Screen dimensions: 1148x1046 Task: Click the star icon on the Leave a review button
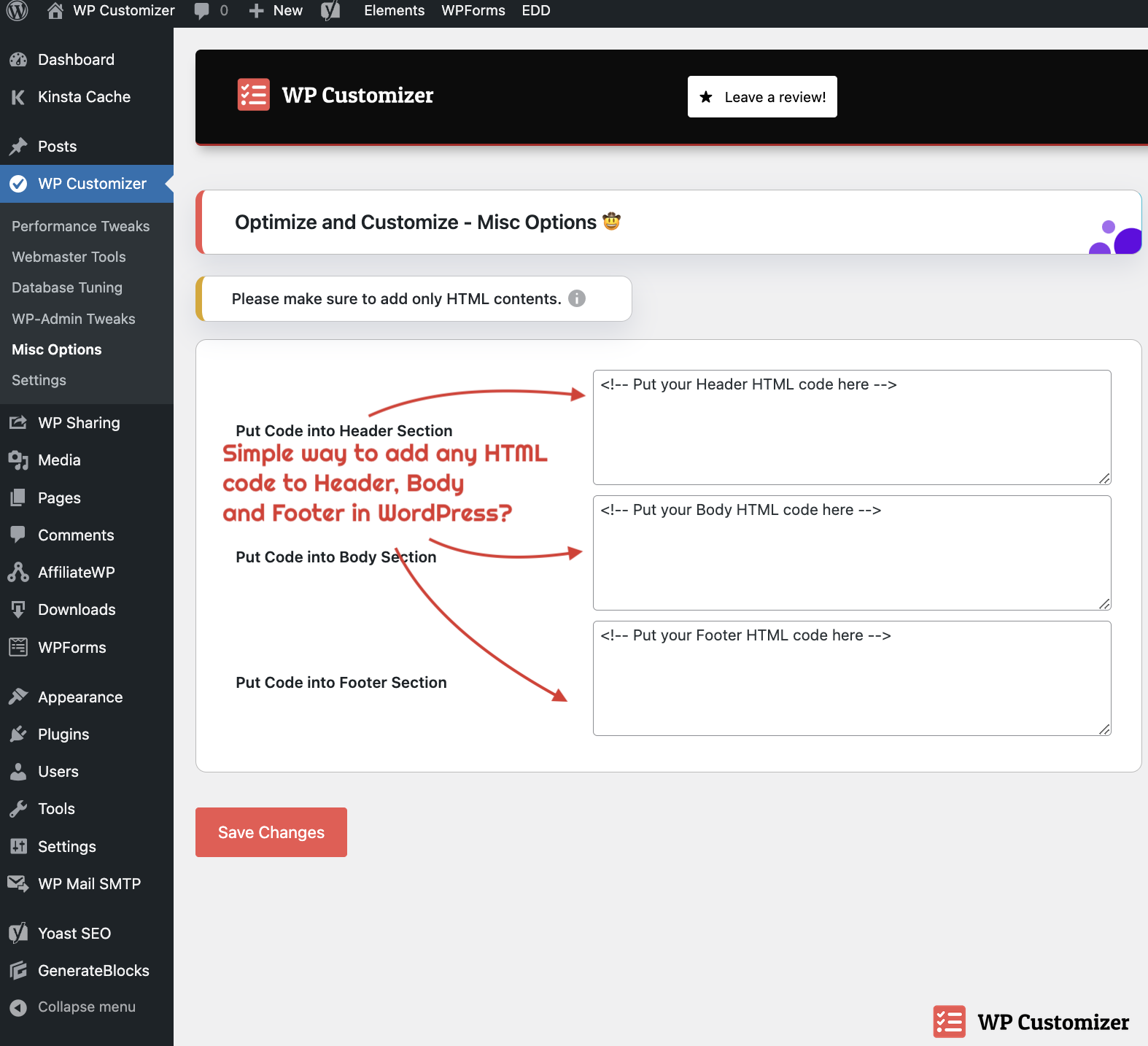pyautogui.click(x=706, y=97)
